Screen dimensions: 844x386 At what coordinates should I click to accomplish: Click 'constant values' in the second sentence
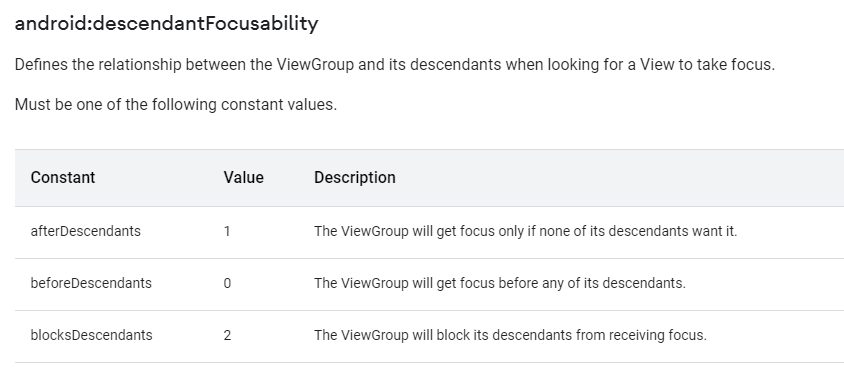pyautogui.click(x=279, y=104)
